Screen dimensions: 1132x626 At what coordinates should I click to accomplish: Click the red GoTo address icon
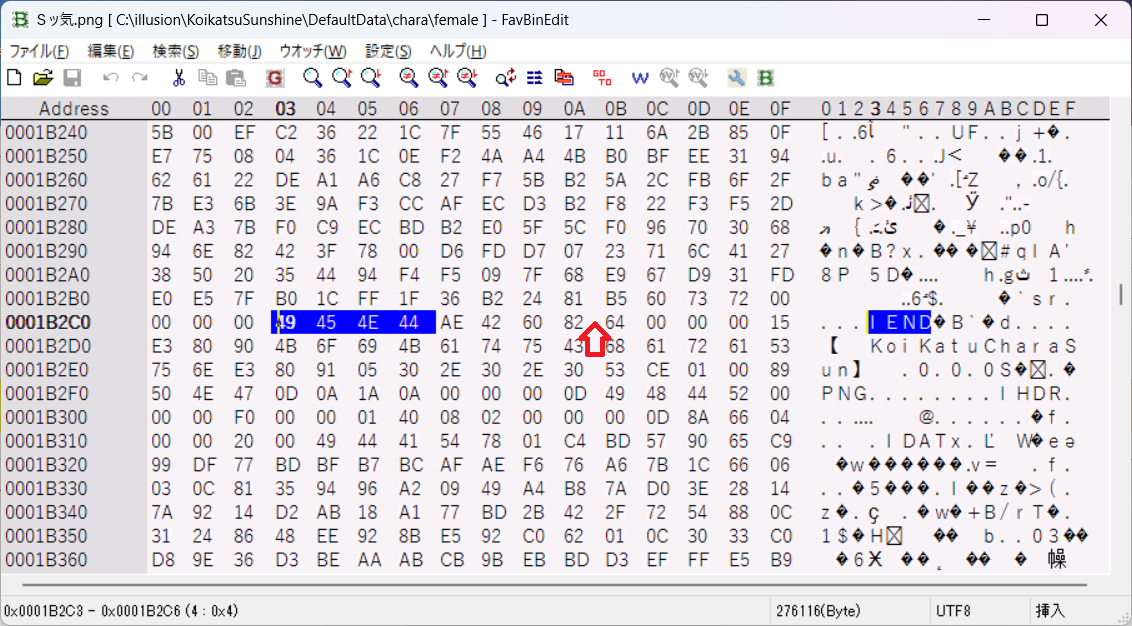(602, 77)
